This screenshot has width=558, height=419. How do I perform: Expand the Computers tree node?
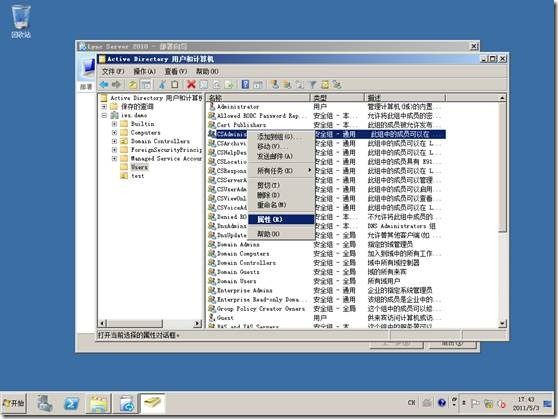tap(114, 132)
